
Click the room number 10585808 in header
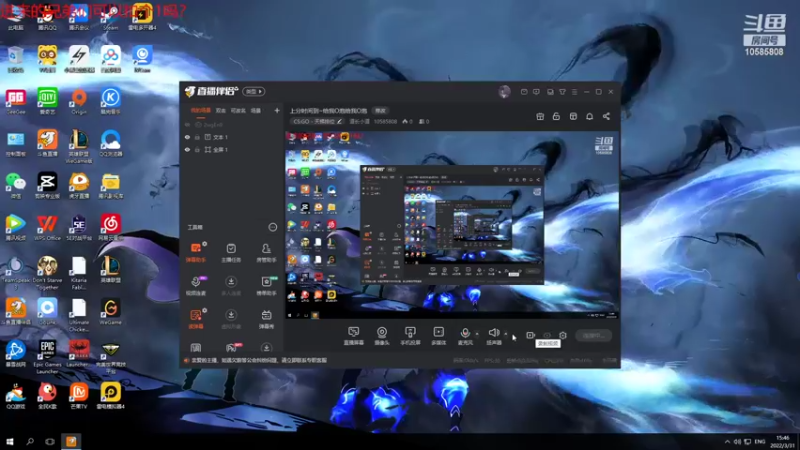tap(385, 121)
